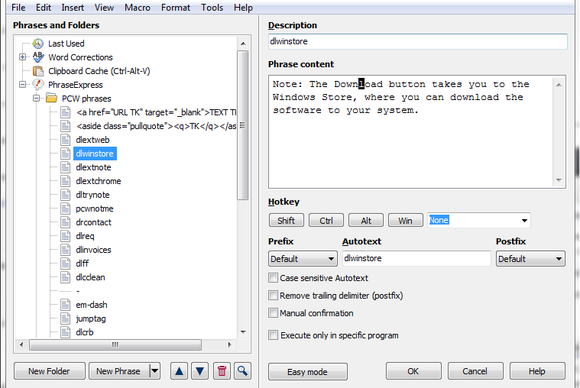Open the Edit menu
580x388 pixels.
[43, 7]
